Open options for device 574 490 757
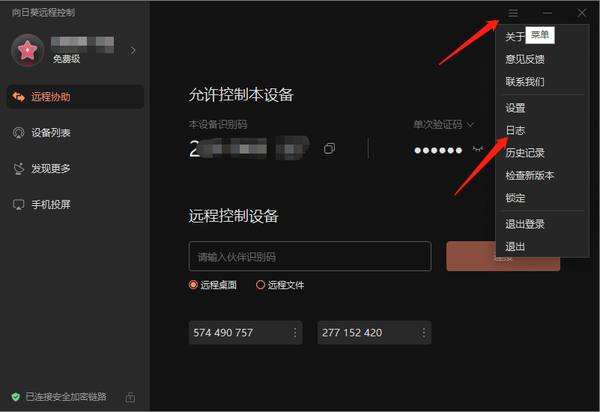 (x=295, y=332)
